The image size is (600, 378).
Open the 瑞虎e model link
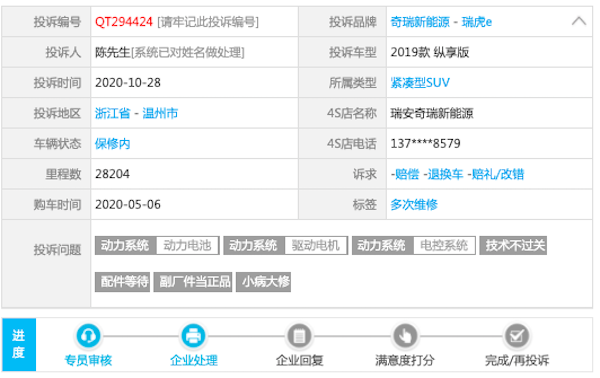[x=477, y=22]
